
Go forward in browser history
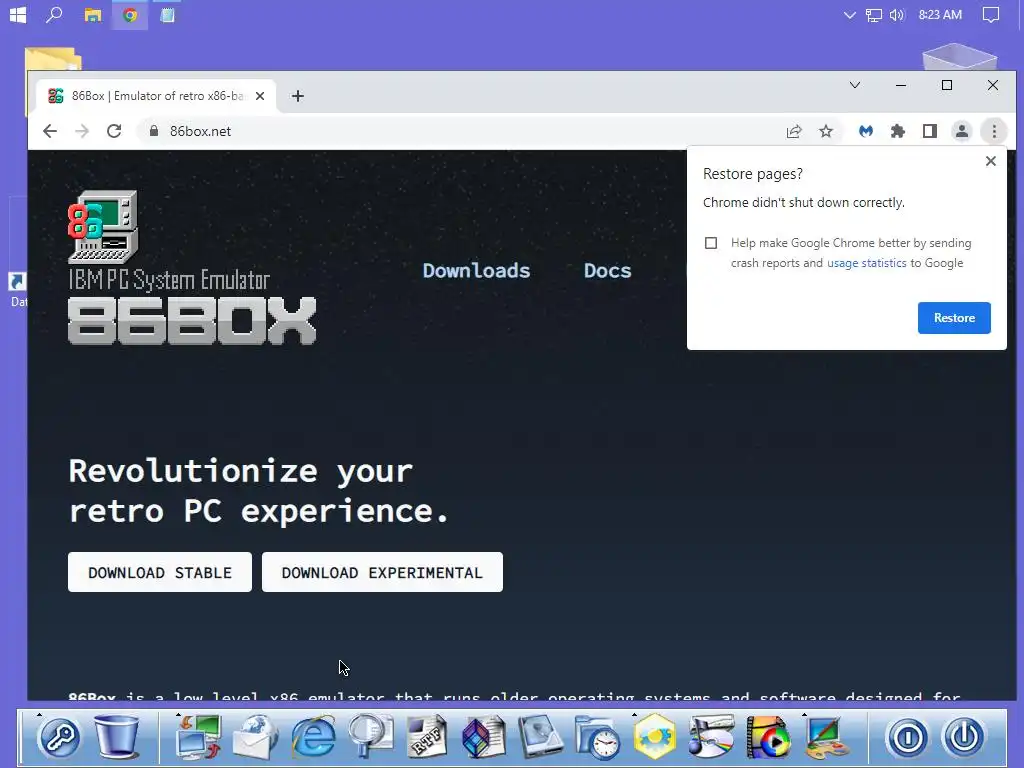coord(82,131)
